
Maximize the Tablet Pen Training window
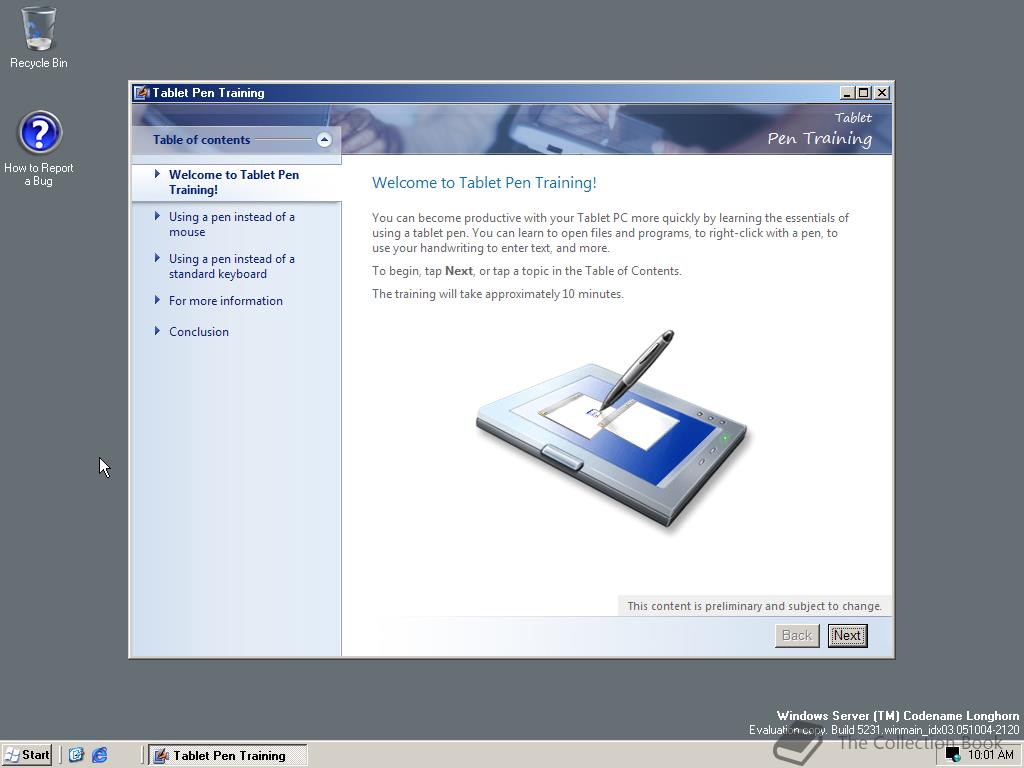coord(863,93)
